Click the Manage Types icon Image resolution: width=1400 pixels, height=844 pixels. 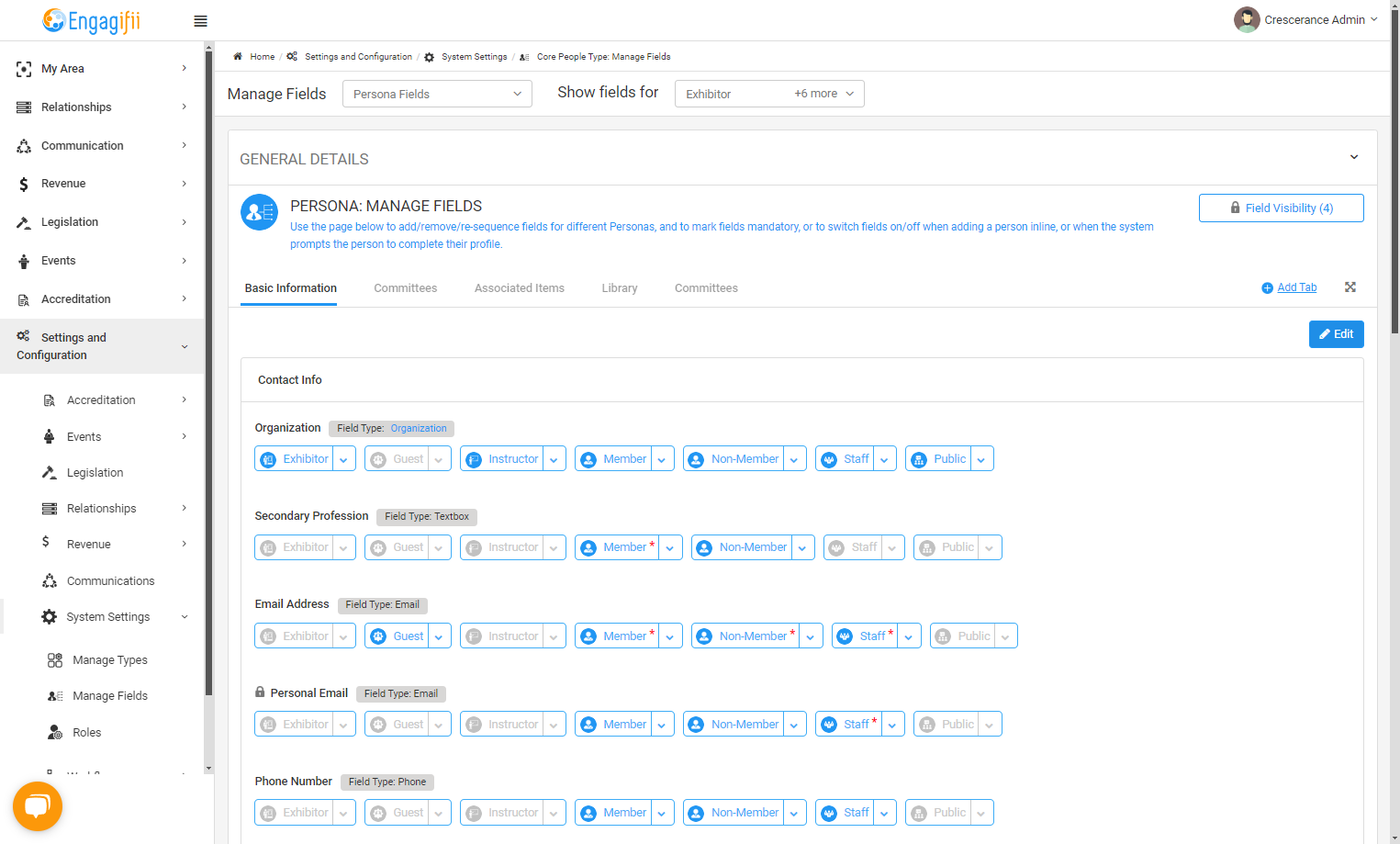pos(55,660)
